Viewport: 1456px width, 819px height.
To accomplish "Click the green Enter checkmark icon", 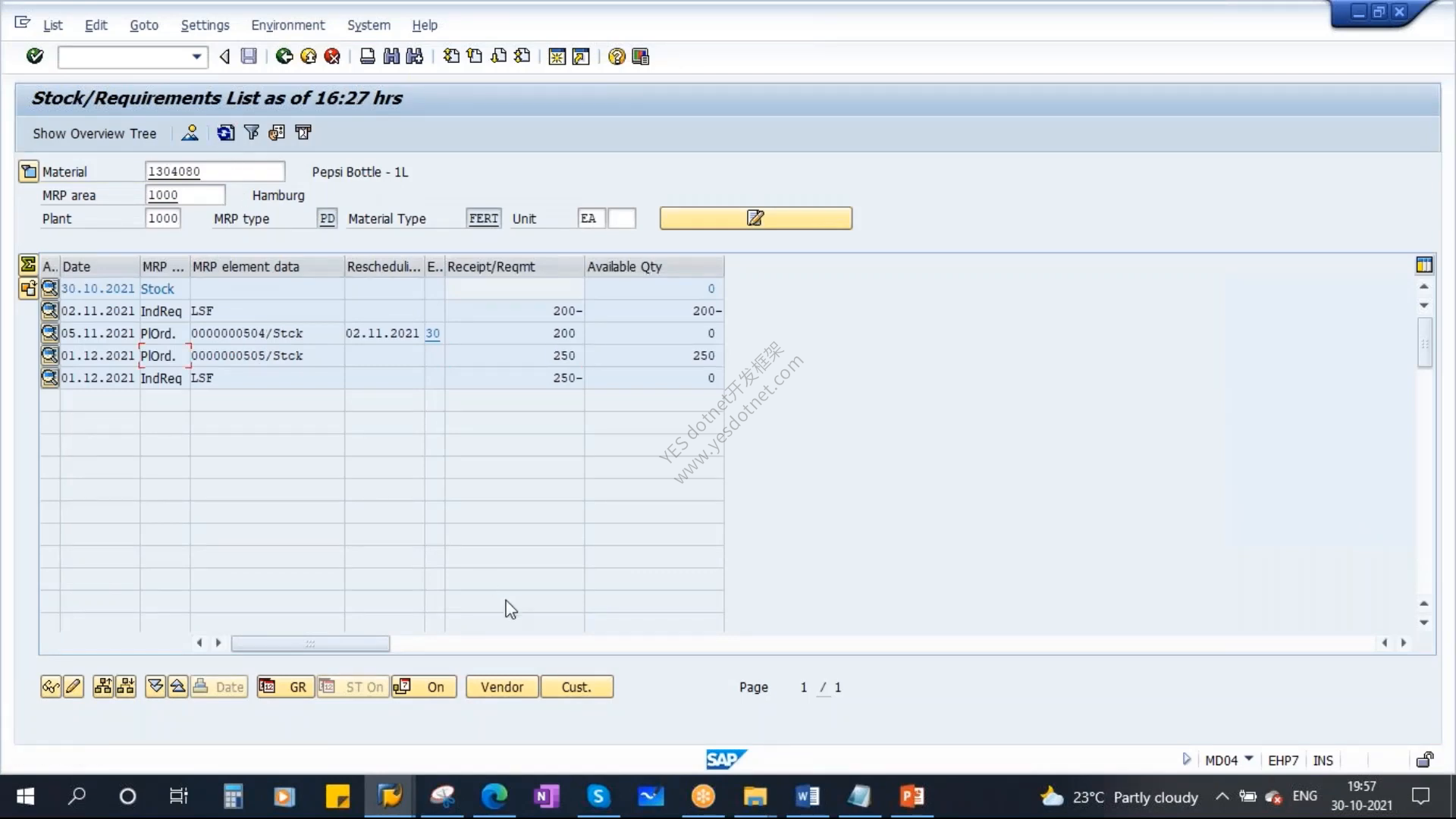I will (35, 56).
